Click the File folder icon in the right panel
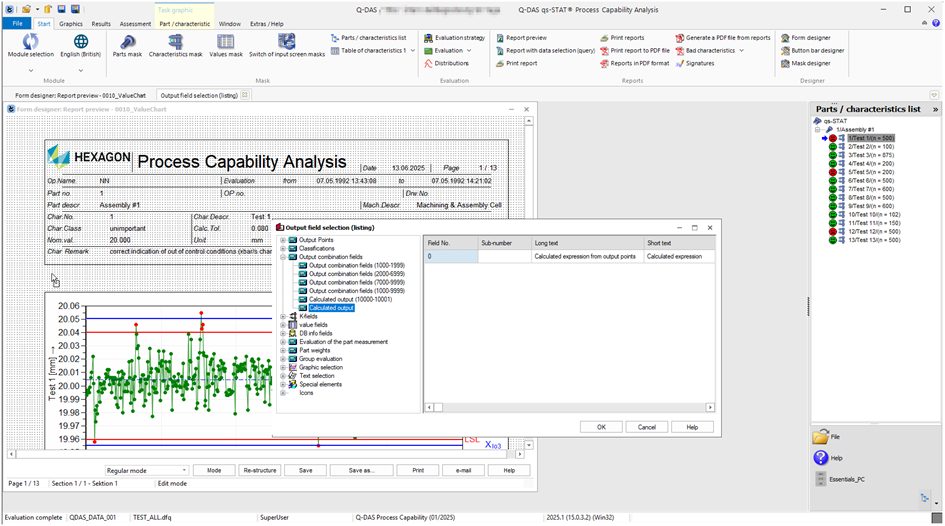945x526 pixels. (x=820, y=437)
